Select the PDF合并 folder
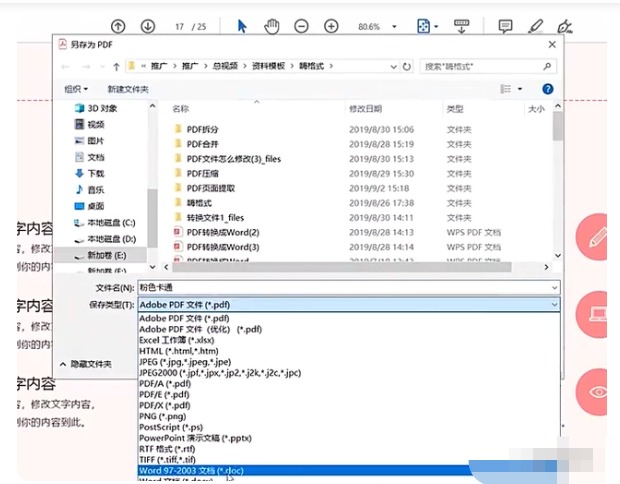This screenshot has width=620, height=484. point(197,144)
